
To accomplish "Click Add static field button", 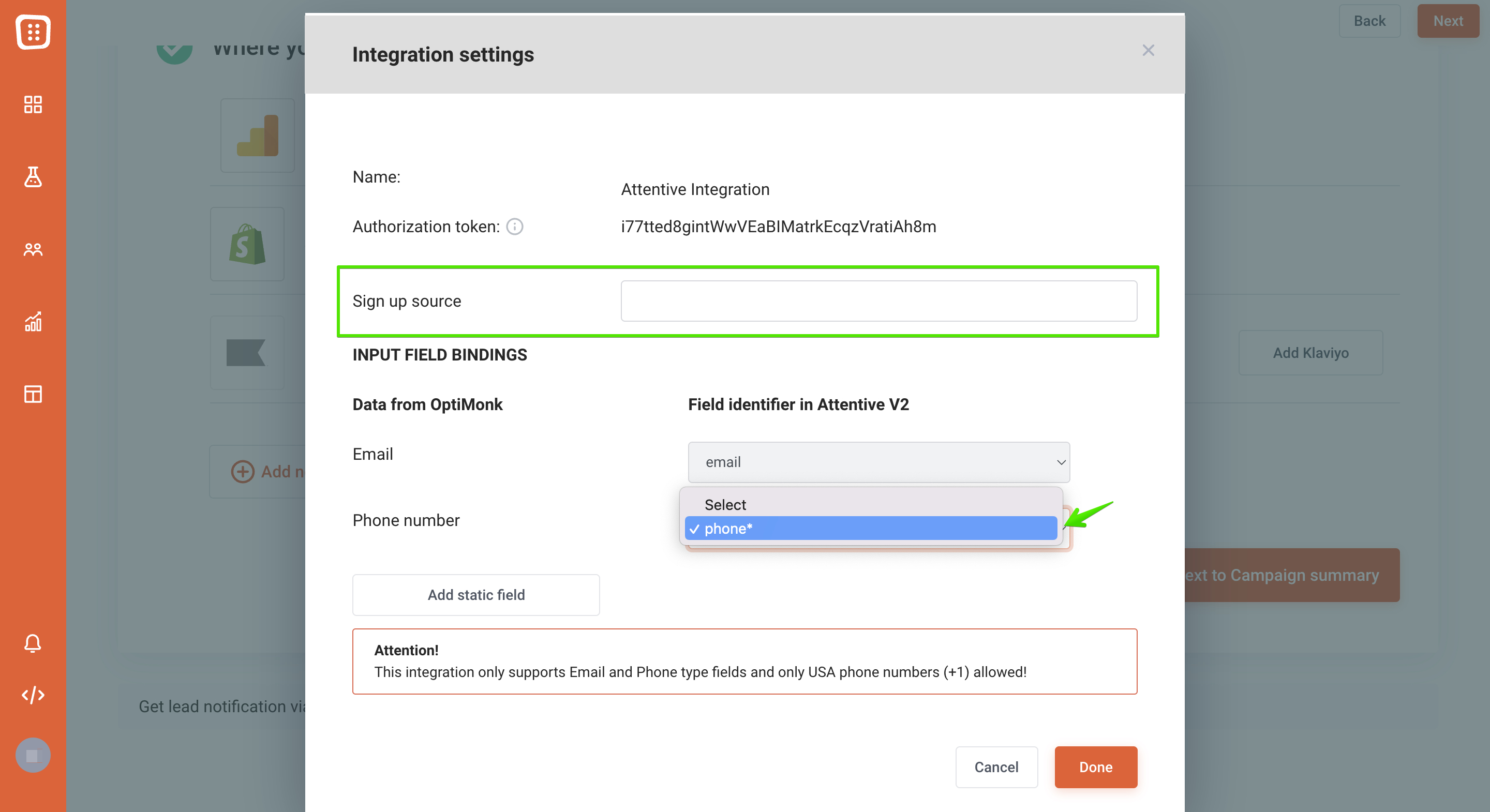I will [x=475, y=595].
